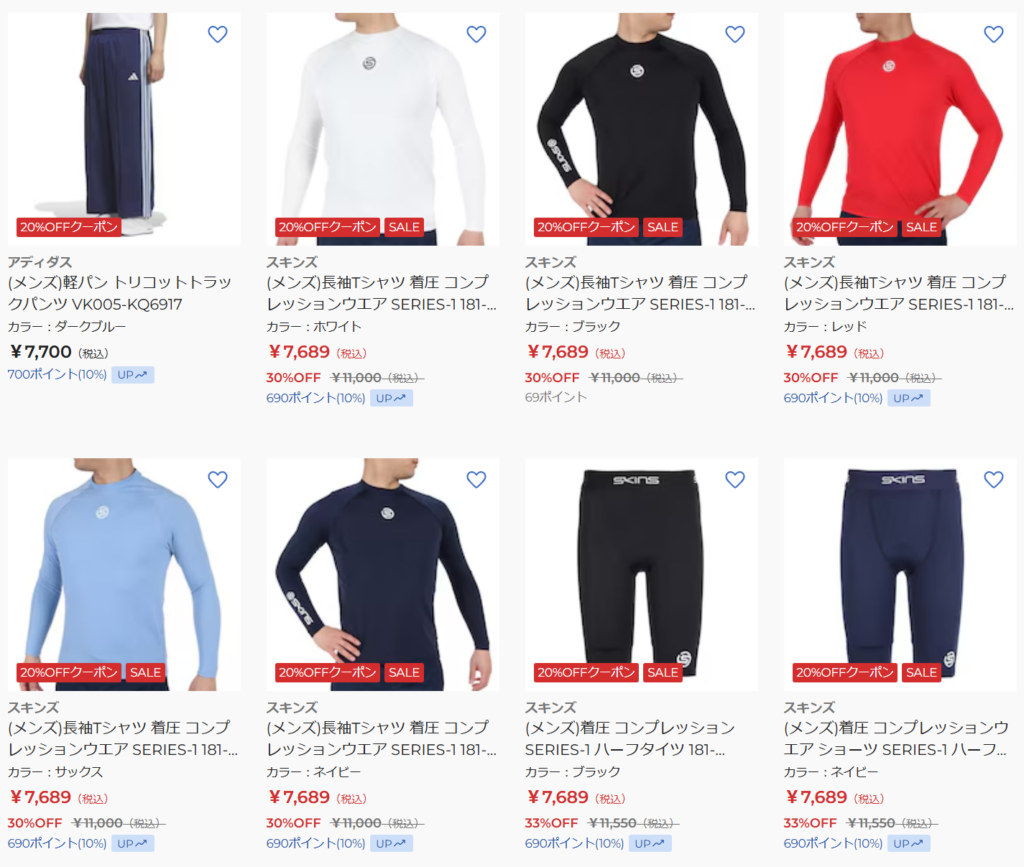1024x867 pixels.
Task: Select the 690ポイント link under sax shirt
Action: (x=57, y=843)
